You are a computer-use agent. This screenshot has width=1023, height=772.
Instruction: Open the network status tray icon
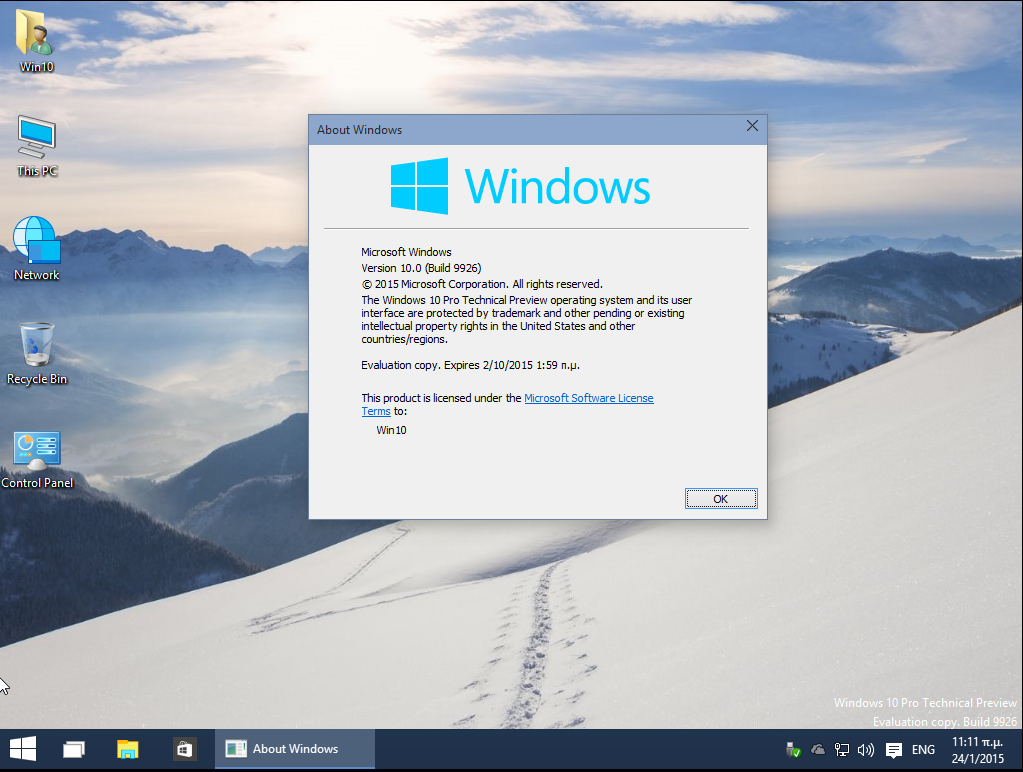(x=842, y=750)
